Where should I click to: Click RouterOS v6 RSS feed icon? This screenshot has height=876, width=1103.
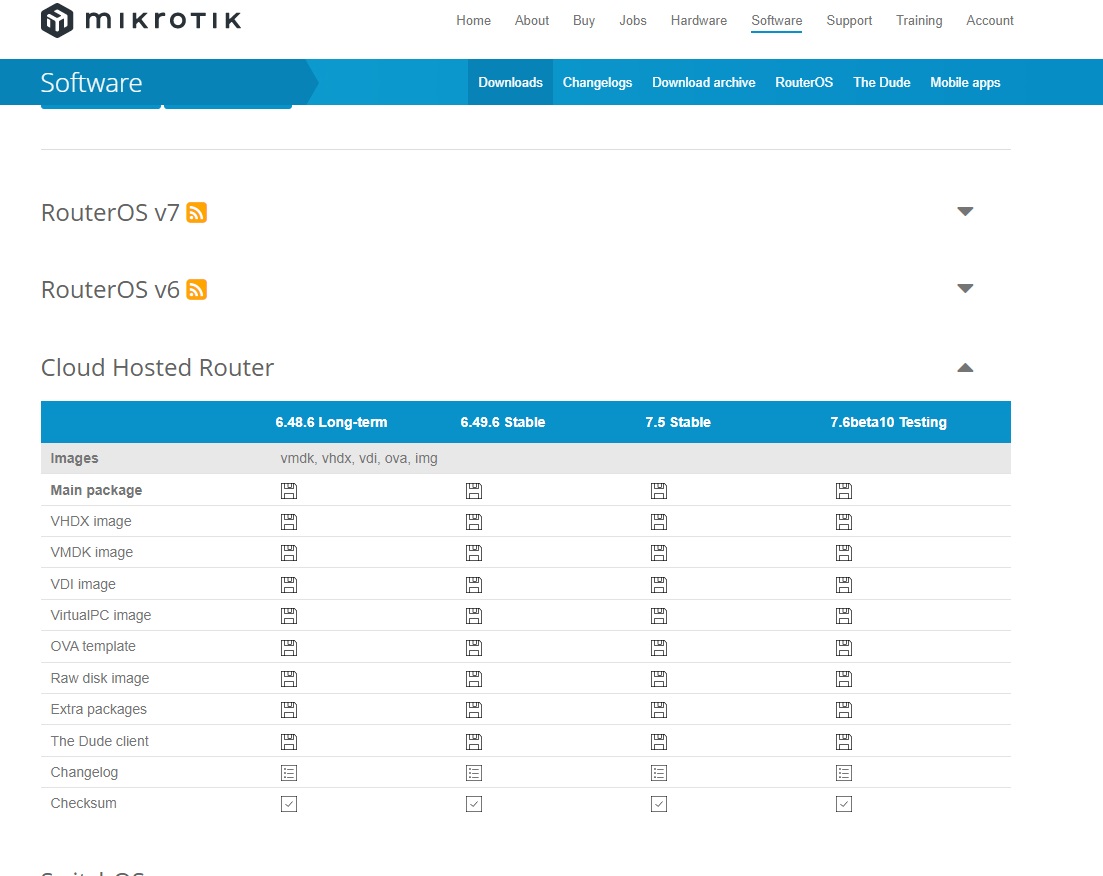click(197, 290)
